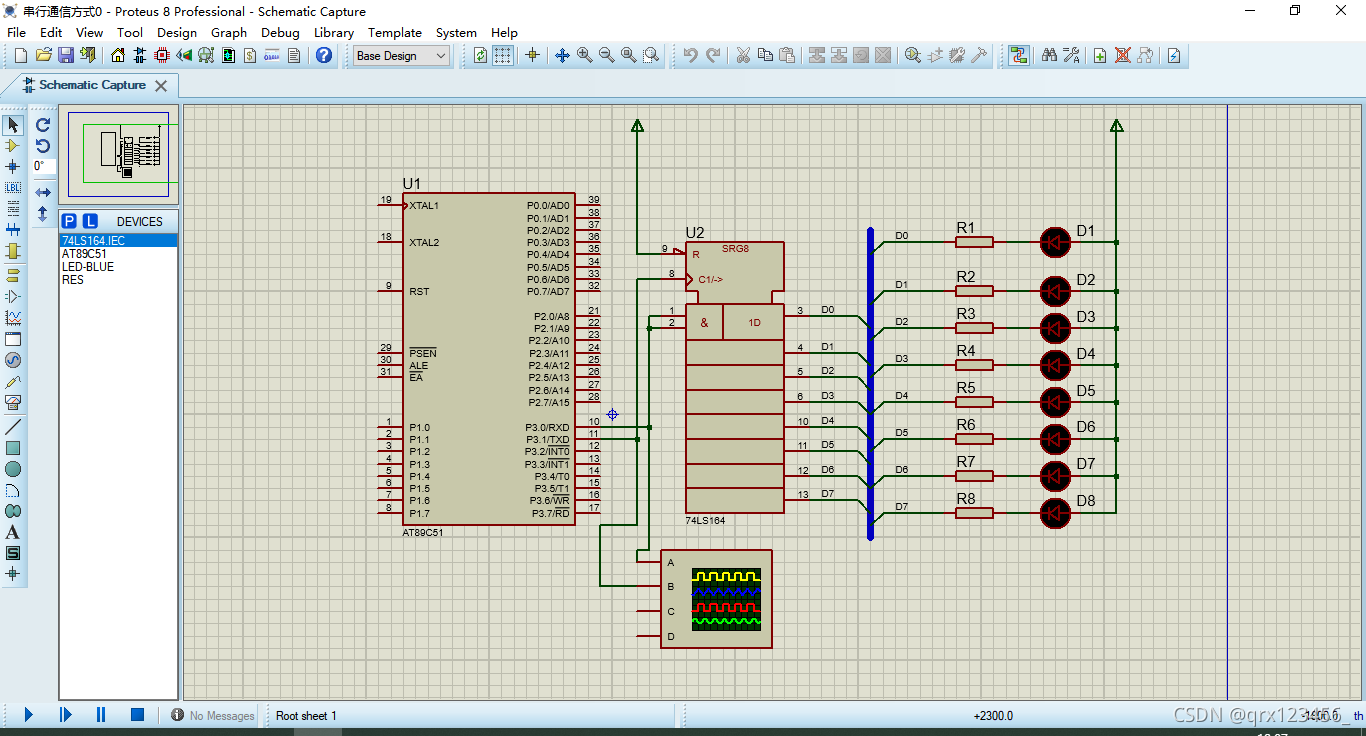This screenshot has height=736, width=1366.
Task: Select the Text Script Mode tool
Action: click(x=13, y=208)
